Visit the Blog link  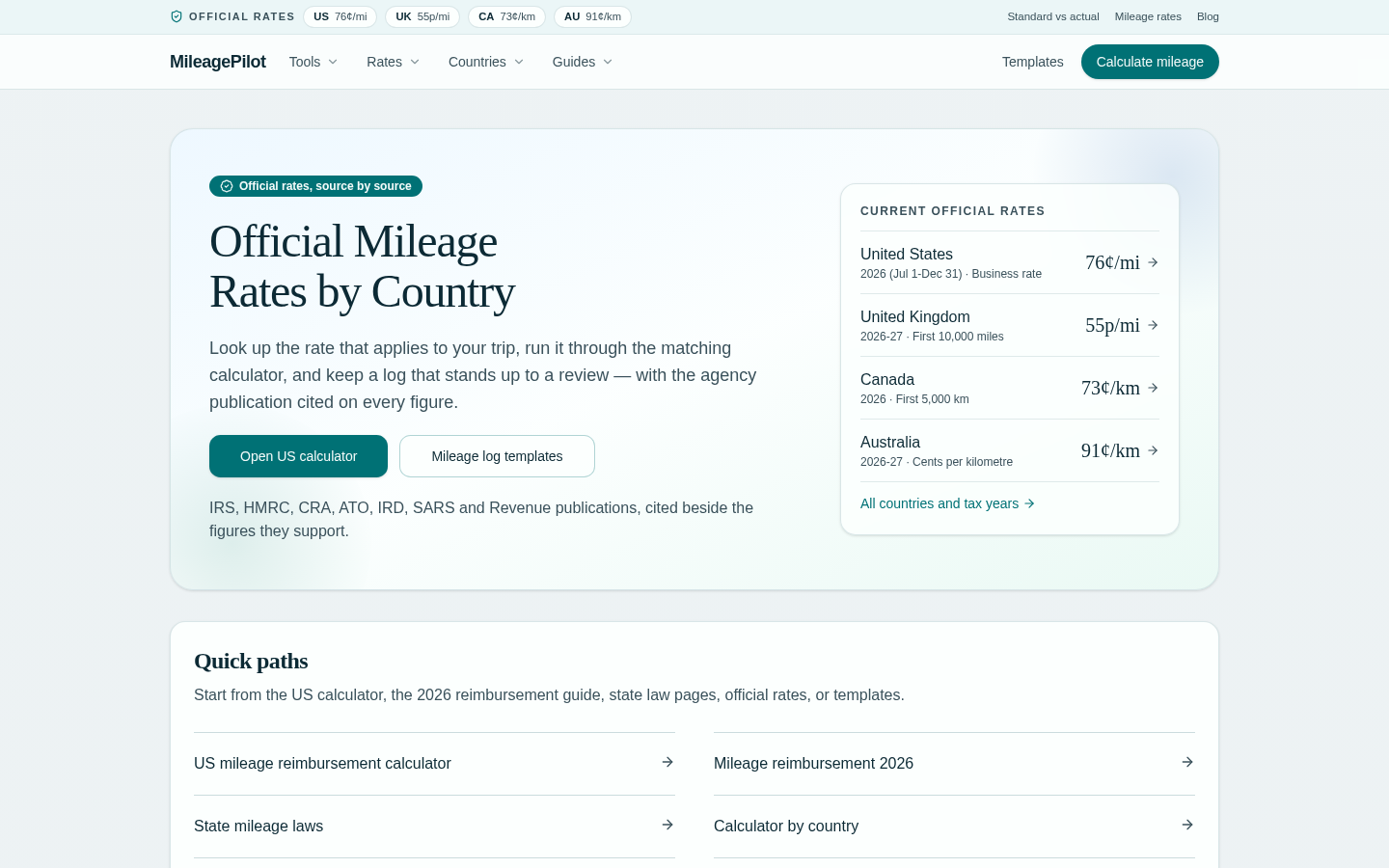pos(1208,16)
